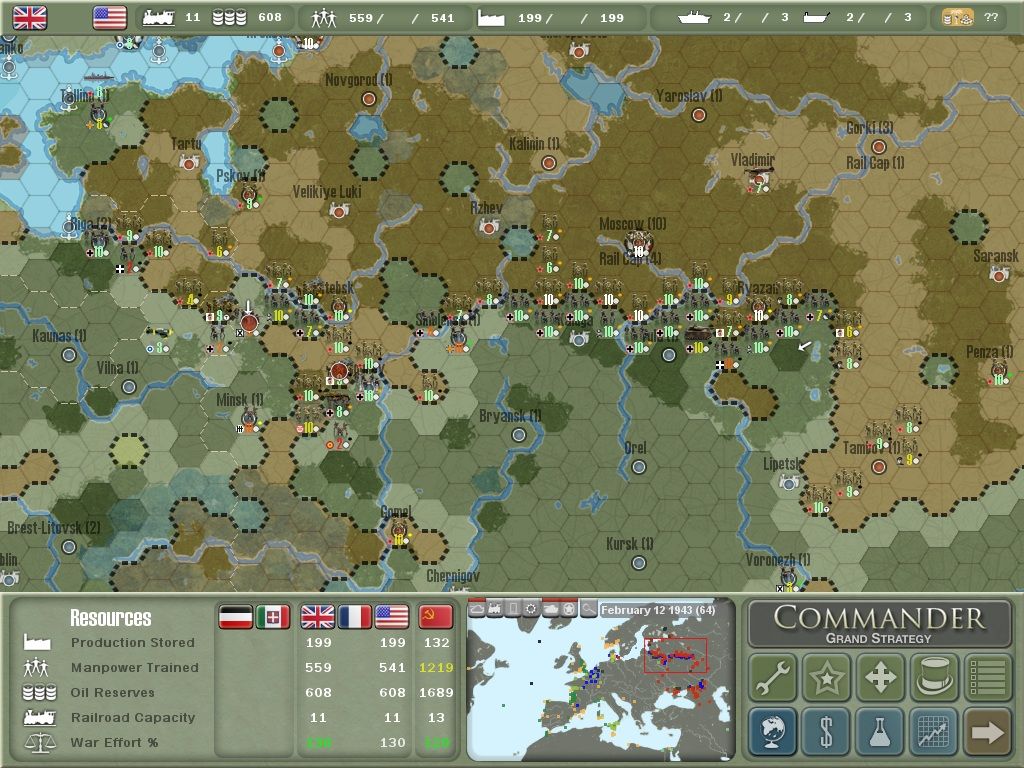1024x768 pixels.
Task: Click the Kalinin city marker
Action: point(549,163)
